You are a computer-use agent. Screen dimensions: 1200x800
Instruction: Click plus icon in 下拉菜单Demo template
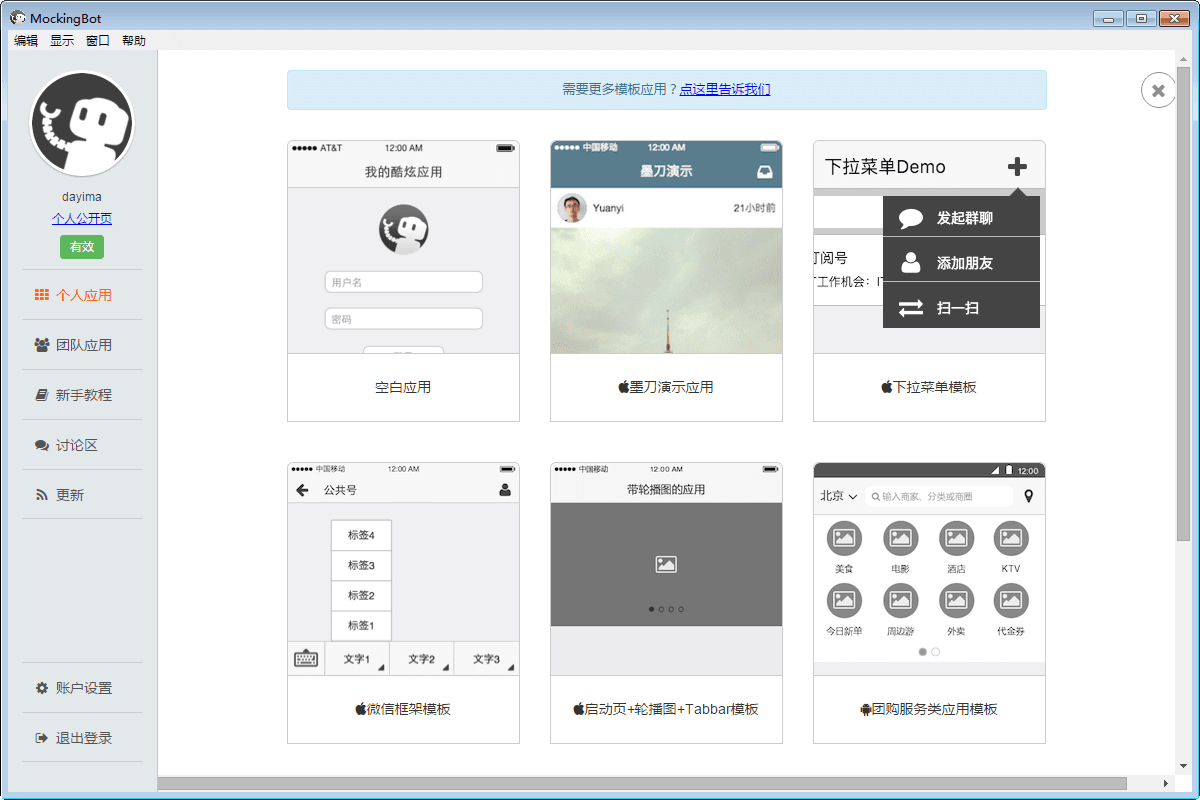coord(1017,167)
